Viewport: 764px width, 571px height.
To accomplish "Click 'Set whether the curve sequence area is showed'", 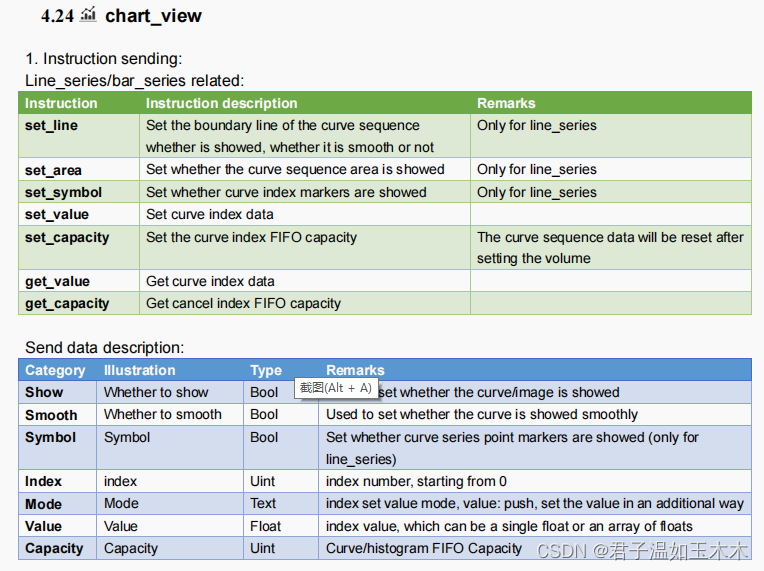I will (295, 170).
